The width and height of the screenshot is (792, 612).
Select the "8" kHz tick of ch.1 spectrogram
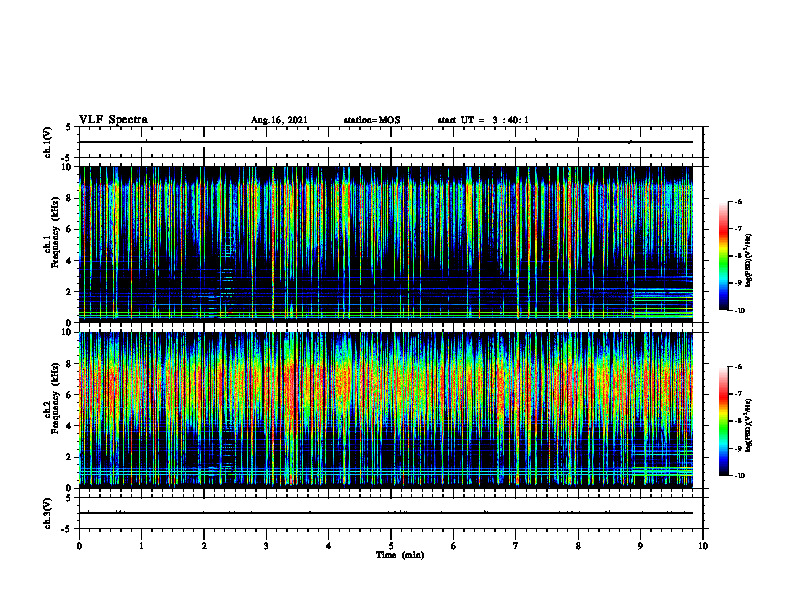70,198
